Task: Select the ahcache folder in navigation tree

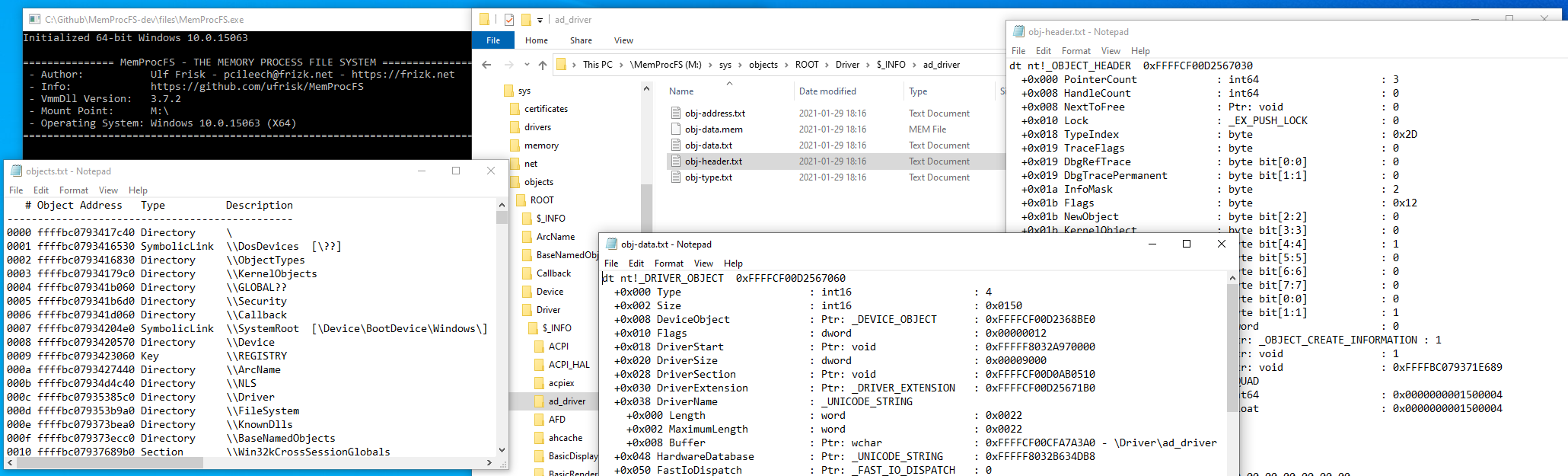Action: pos(565,438)
